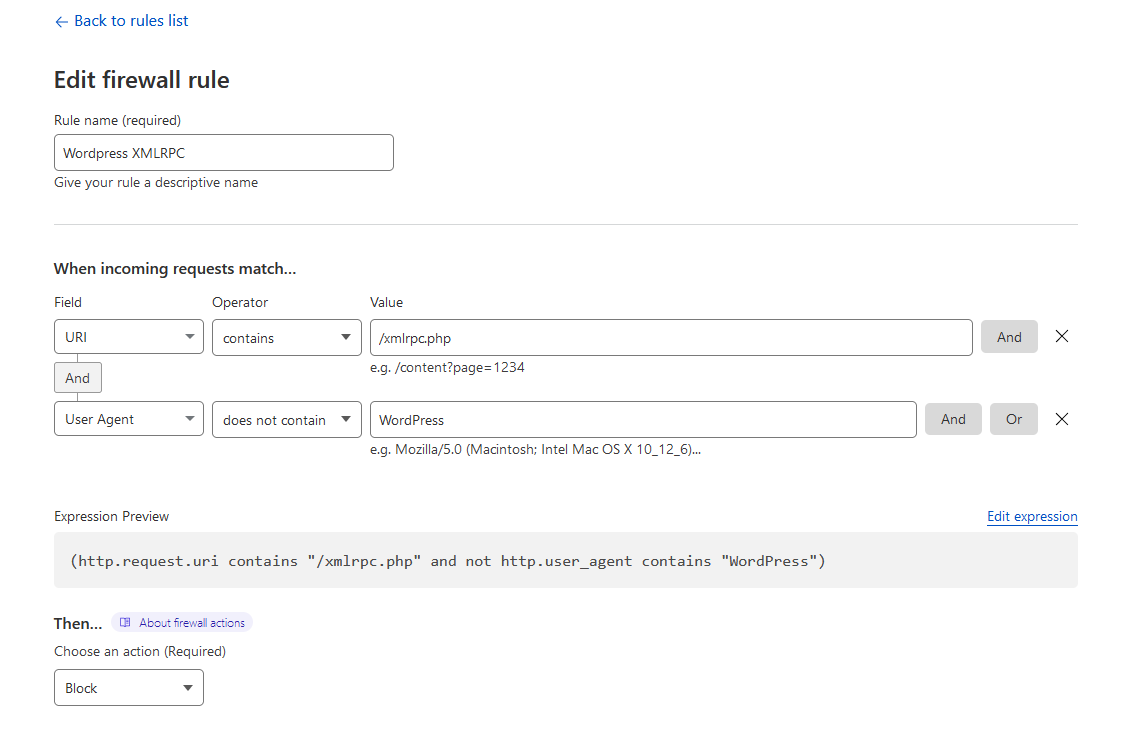Image resolution: width=1144 pixels, height=734 pixels.
Task: Go back to rules list link
Action: pyautogui.click(x=121, y=21)
